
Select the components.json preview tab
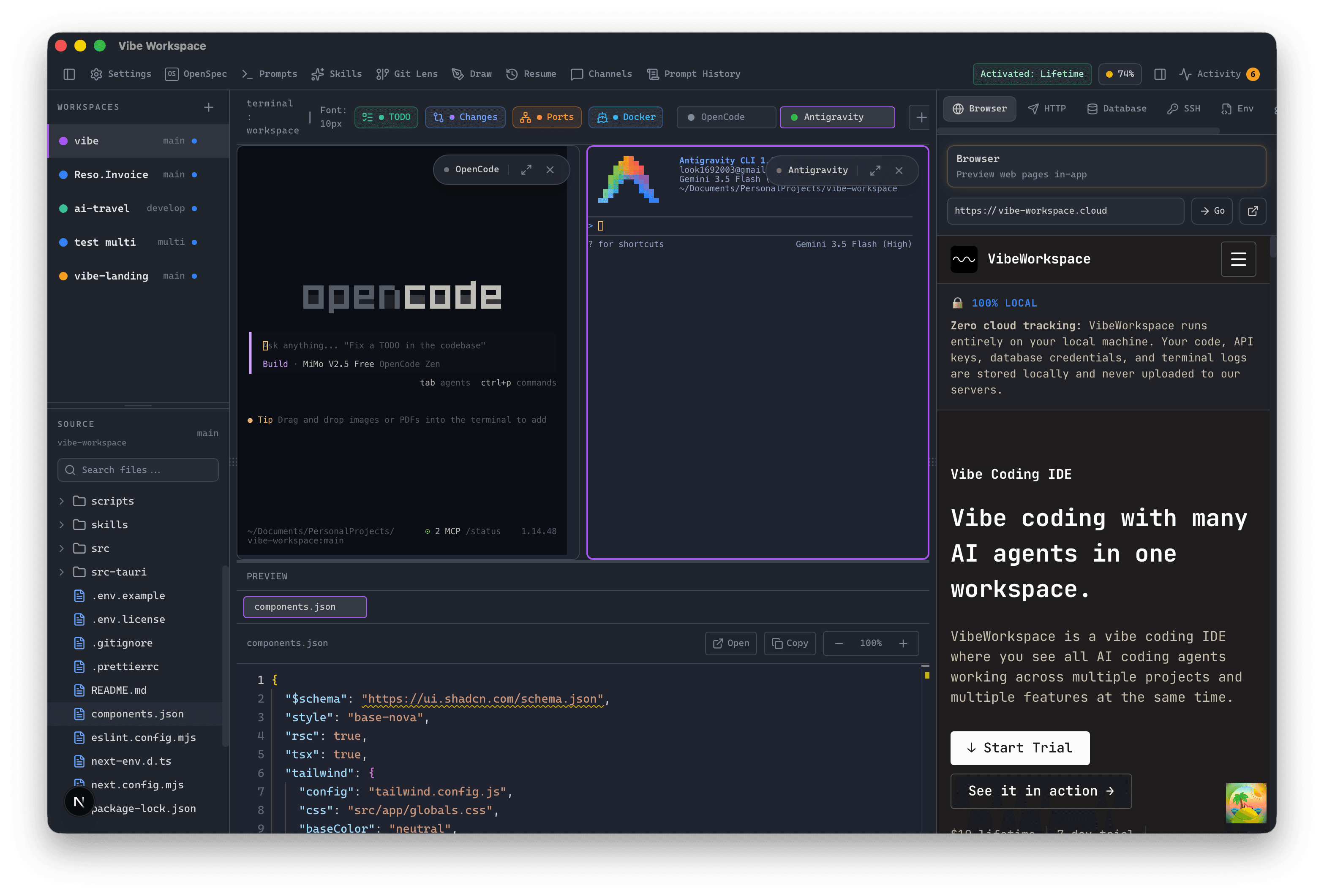[305, 607]
